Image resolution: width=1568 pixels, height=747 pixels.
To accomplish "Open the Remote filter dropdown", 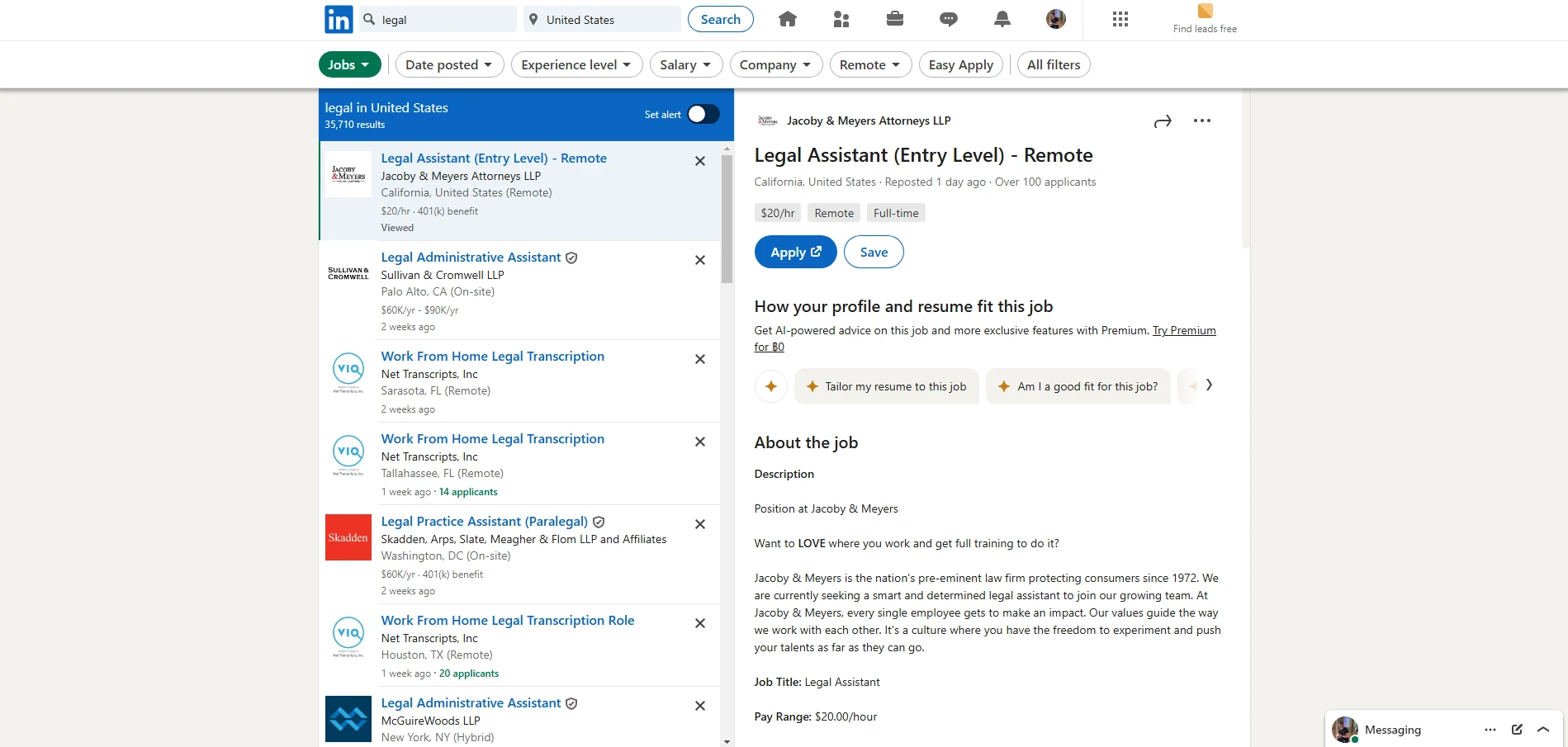I will pos(871,64).
